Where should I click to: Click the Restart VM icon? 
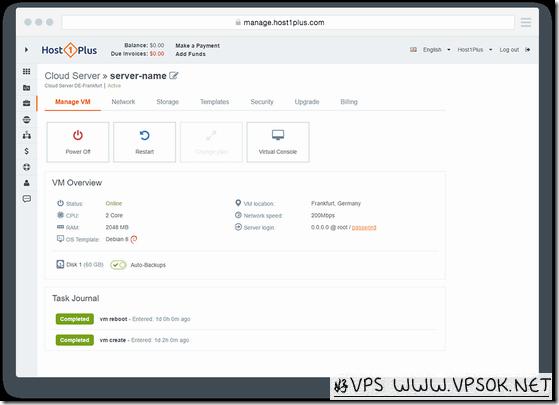click(x=144, y=135)
